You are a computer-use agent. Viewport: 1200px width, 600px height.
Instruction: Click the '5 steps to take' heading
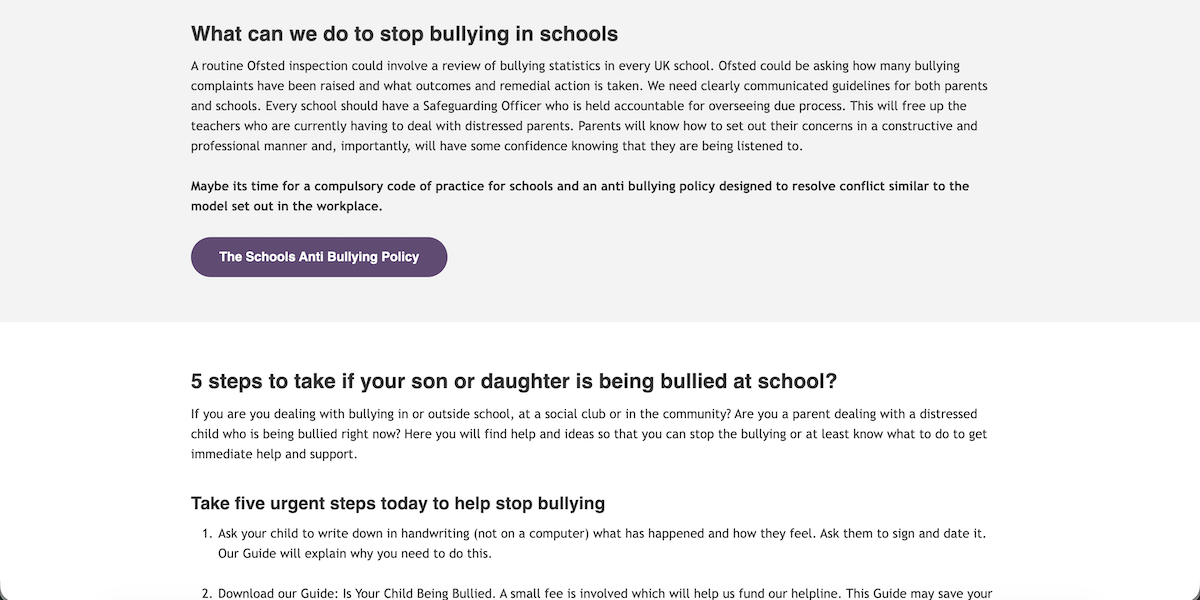(x=514, y=381)
